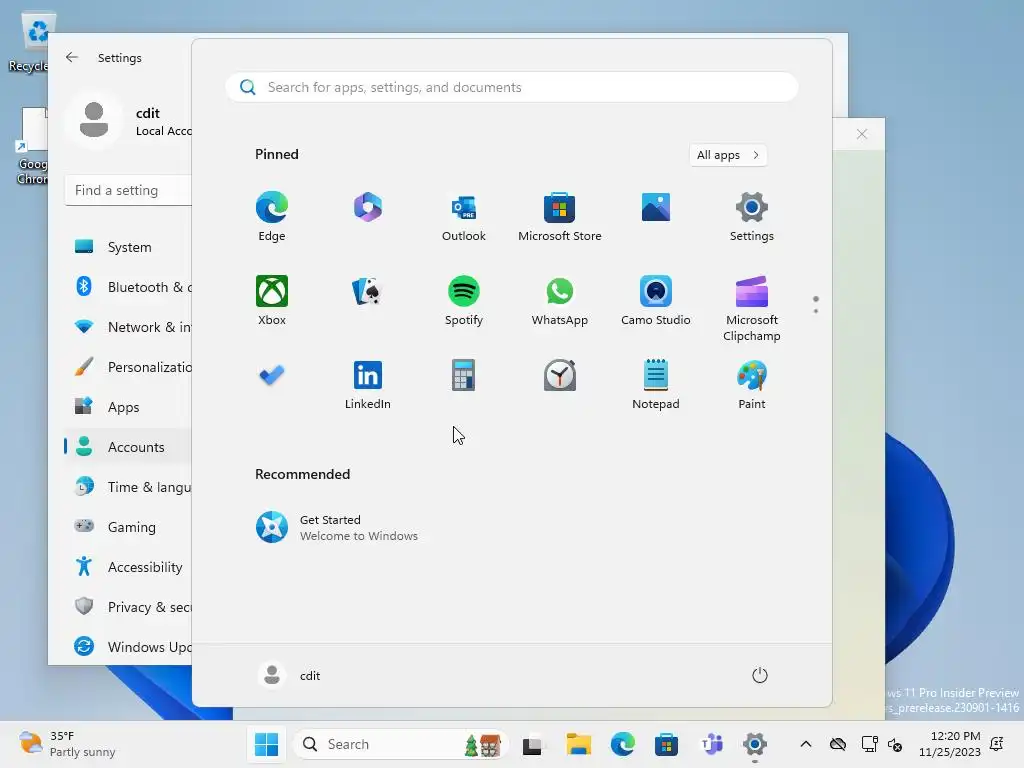Click the Start menu search box

[512, 88]
